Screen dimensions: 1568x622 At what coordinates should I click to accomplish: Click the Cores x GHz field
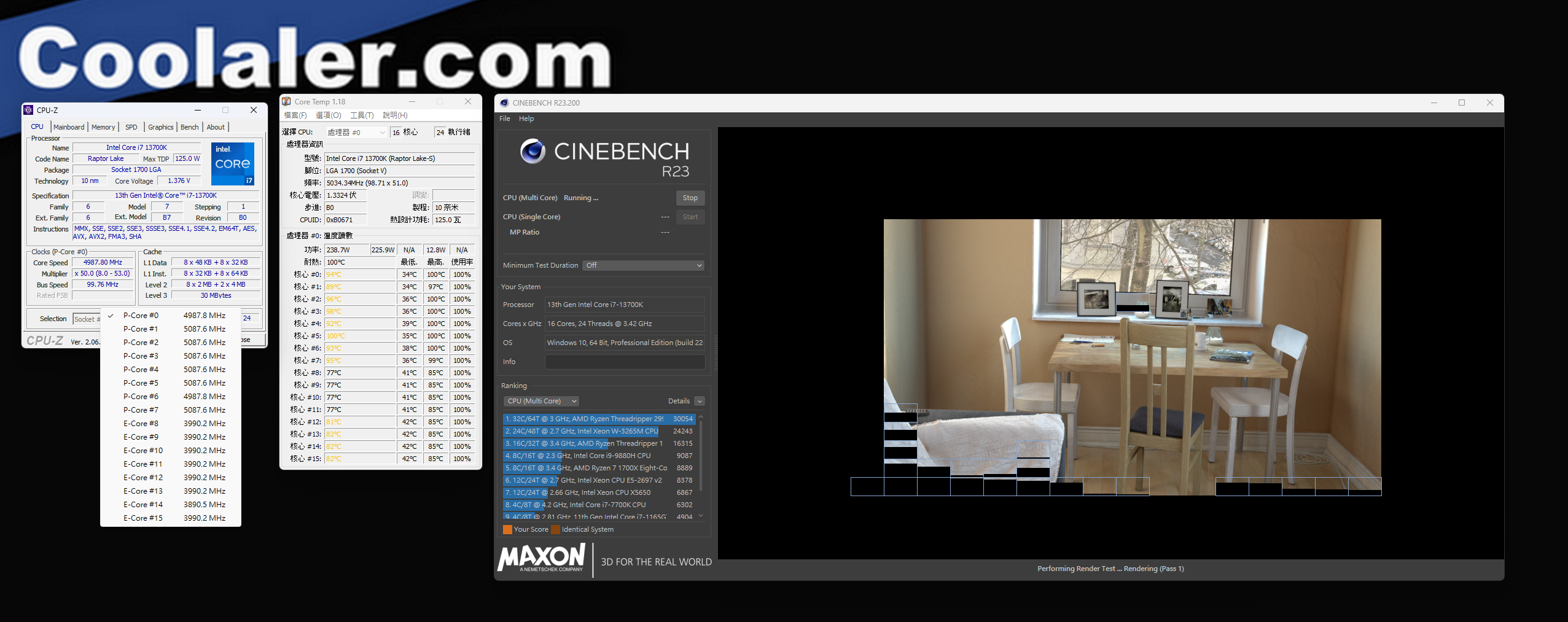coord(625,324)
